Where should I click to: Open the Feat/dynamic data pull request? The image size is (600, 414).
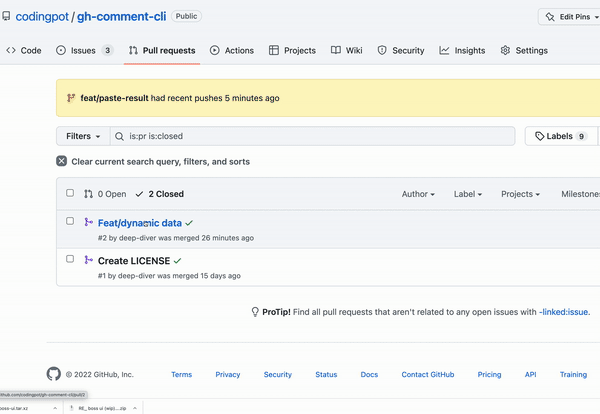[x=139, y=223]
